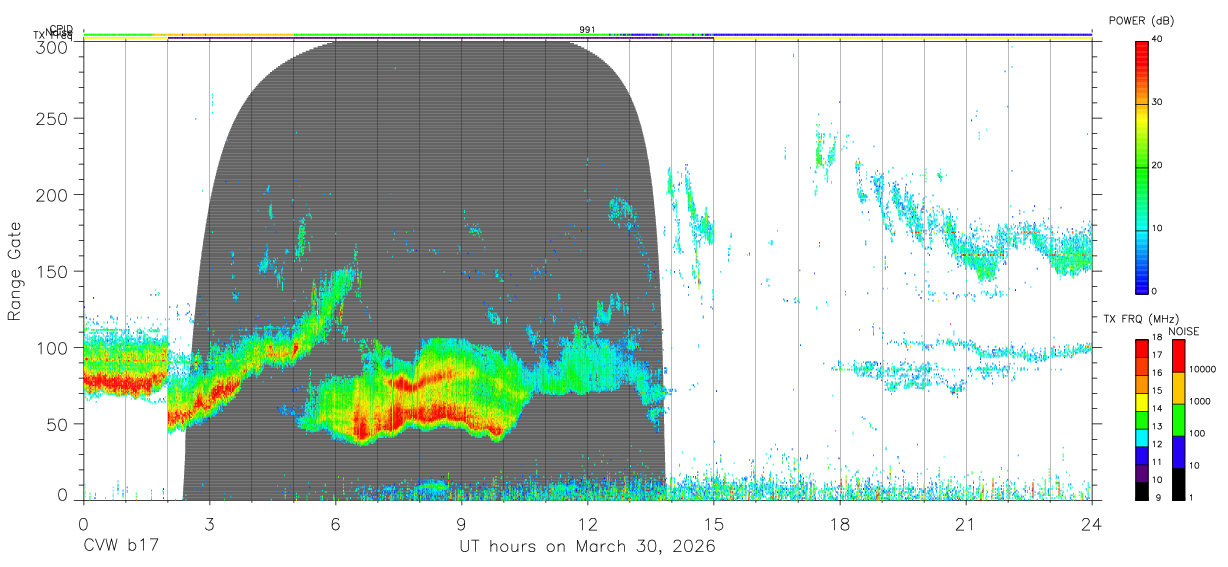Click the 6 UT hour tick label

point(335,524)
